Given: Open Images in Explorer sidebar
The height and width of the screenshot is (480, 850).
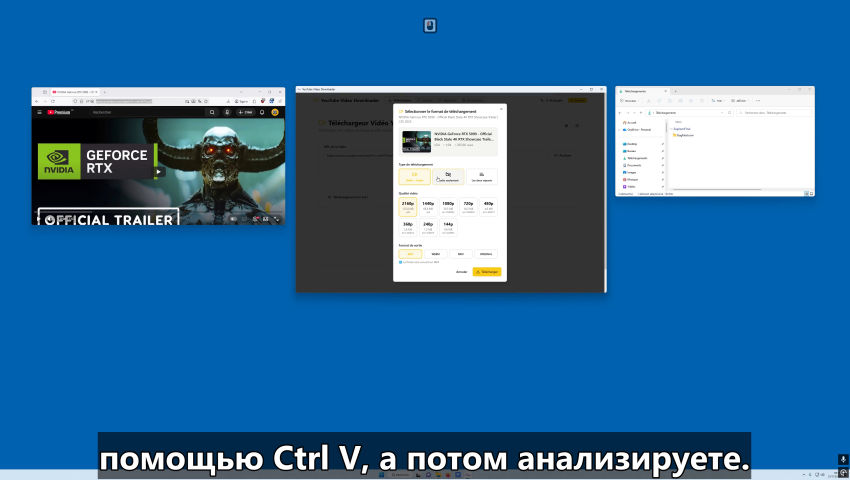Looking at the screenshot, I should pyautogui.click(x=630, y=172).
